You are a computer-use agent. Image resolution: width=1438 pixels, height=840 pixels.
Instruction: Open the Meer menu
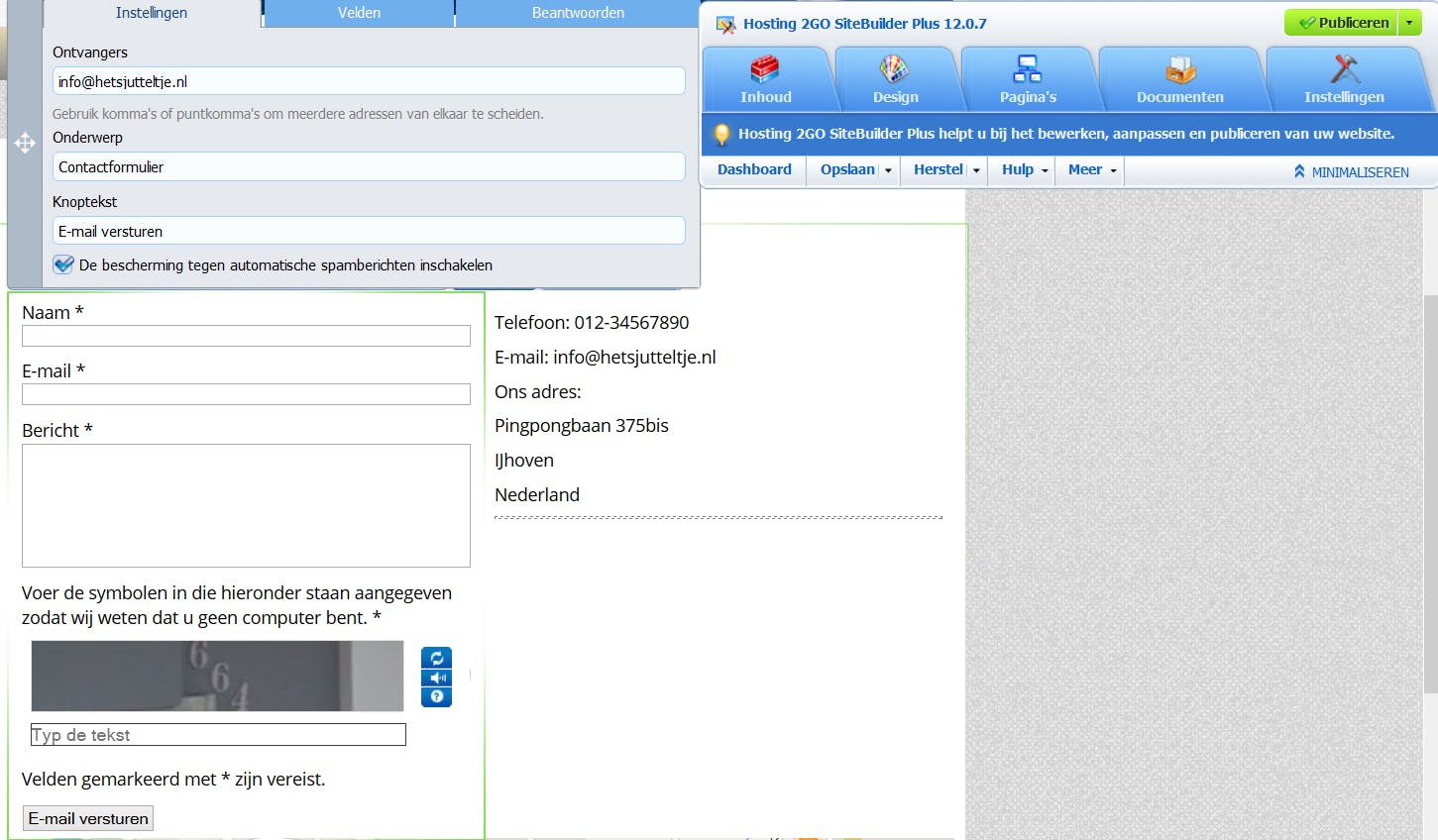tap(1091, 170)
